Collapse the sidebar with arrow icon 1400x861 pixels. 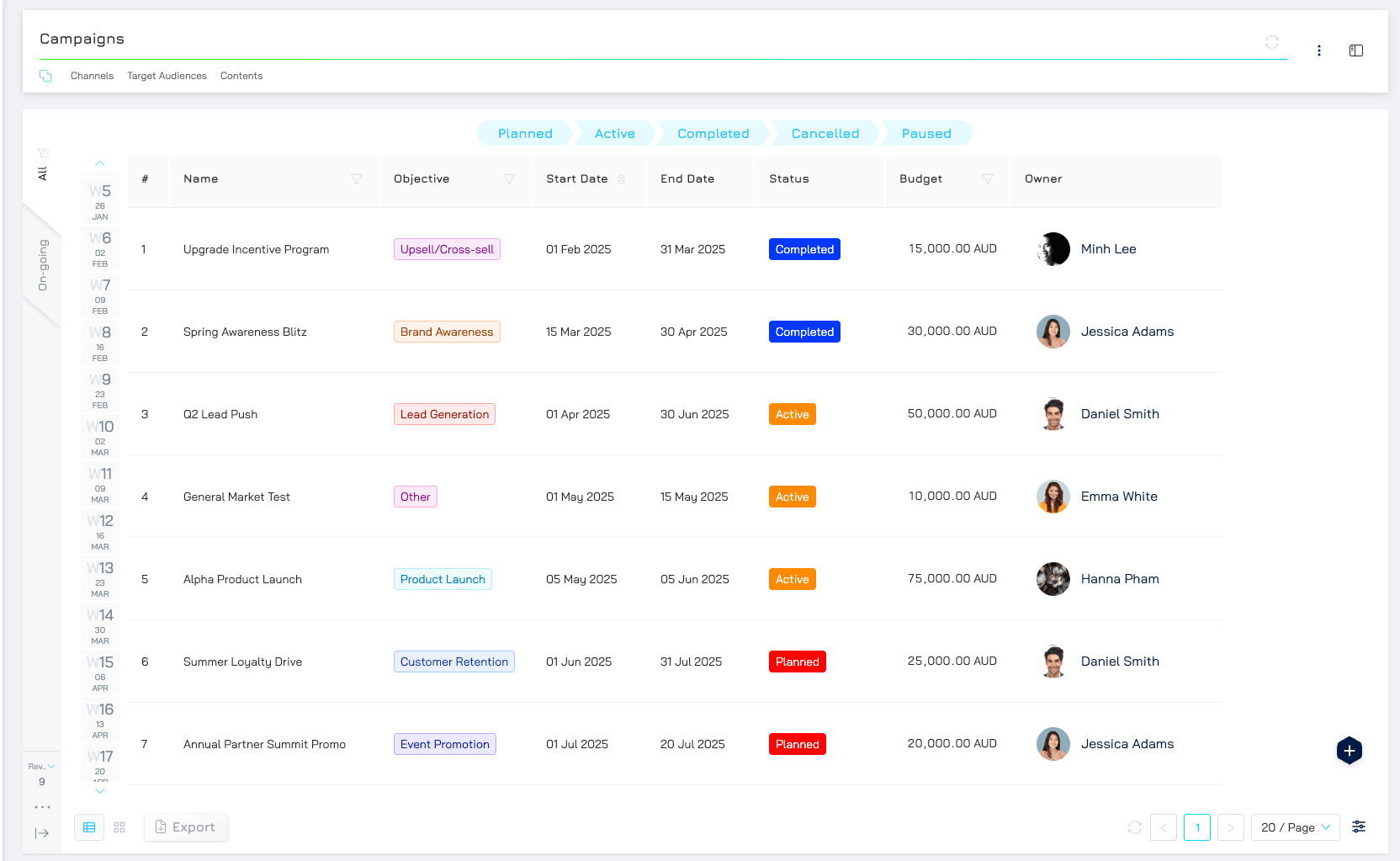coord(42,833)
